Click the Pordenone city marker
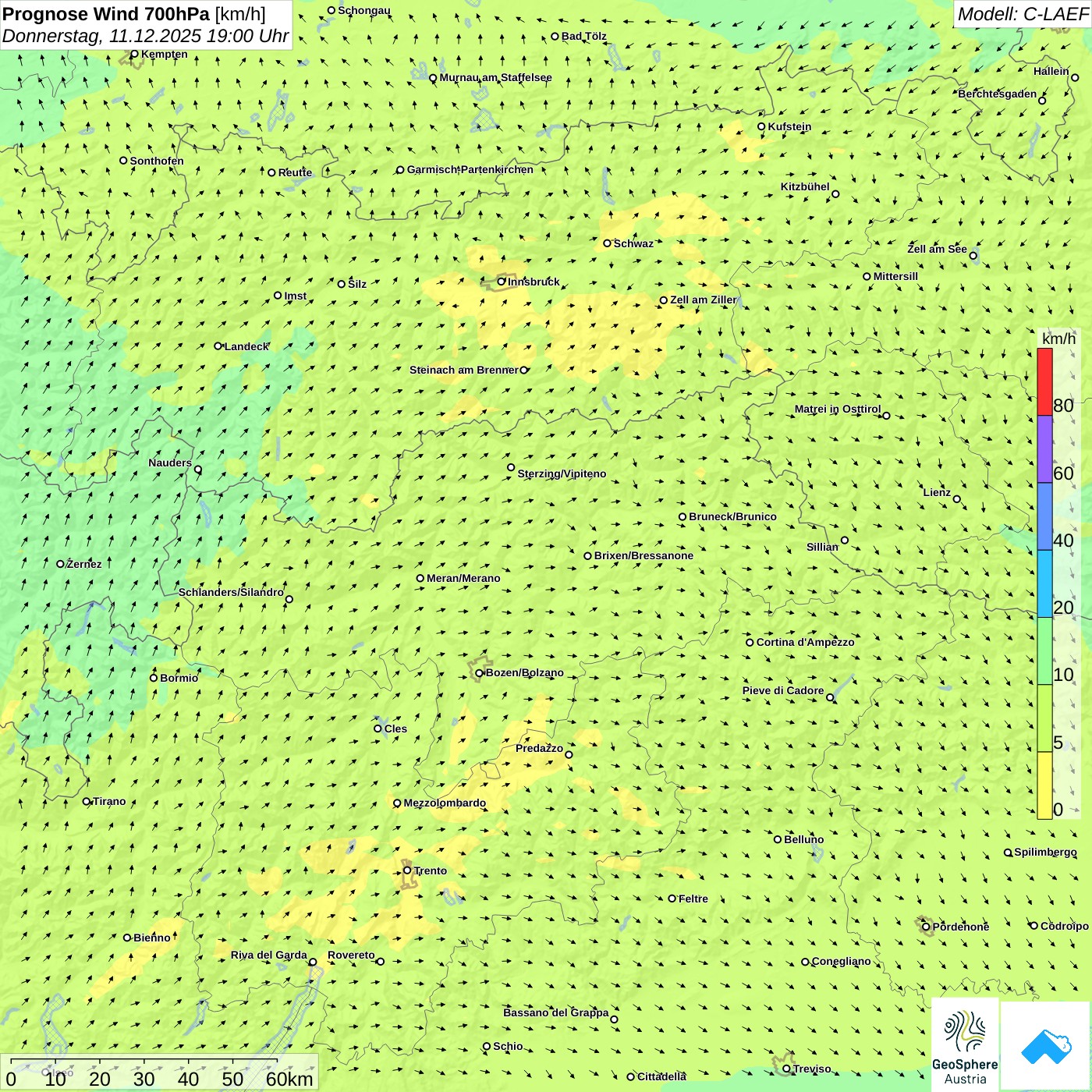The height and width of the screenshot is (1092, 1092). 926,927
